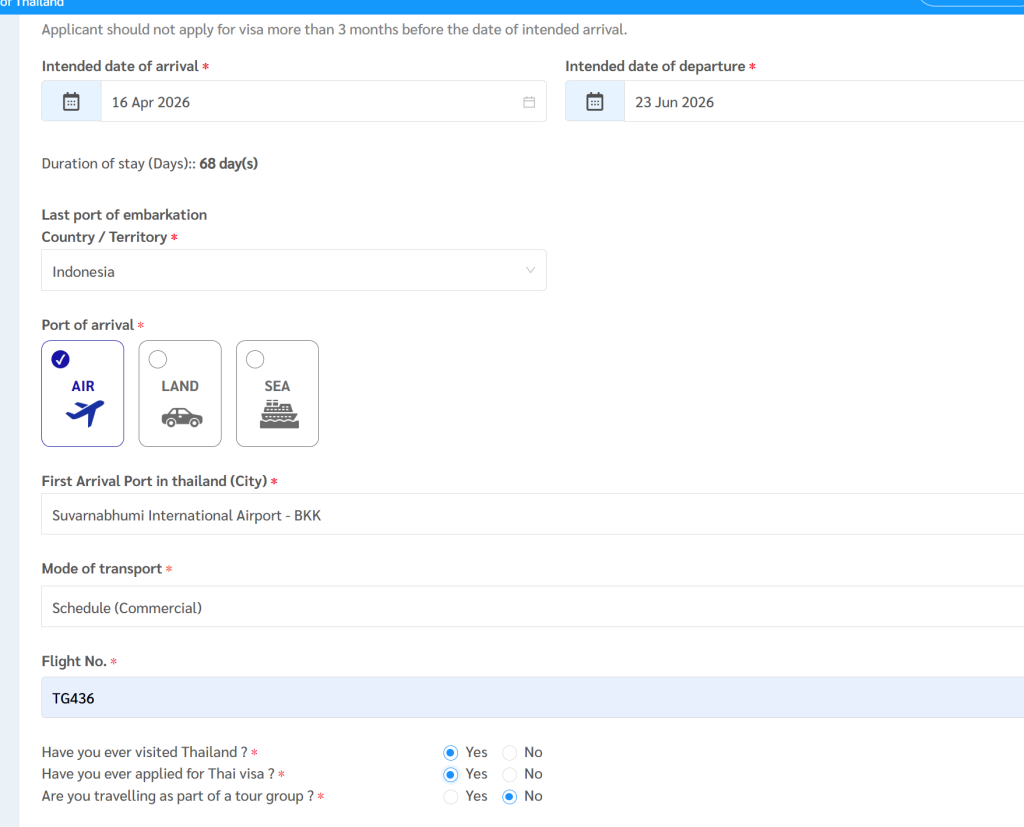Screen dimensions: 1024x827
Task: Select Yes for ever visited Thailand
Action: 451,752
